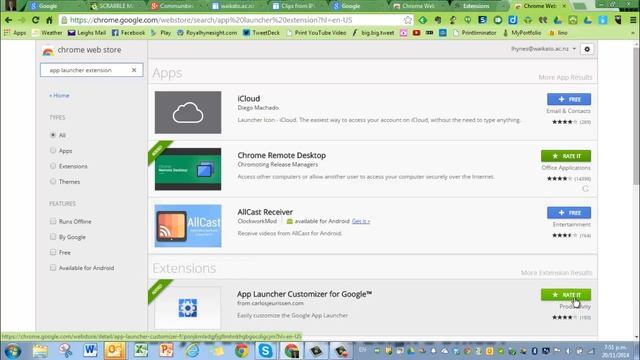
Task: Open the Windows Start button
Action: 12,351
